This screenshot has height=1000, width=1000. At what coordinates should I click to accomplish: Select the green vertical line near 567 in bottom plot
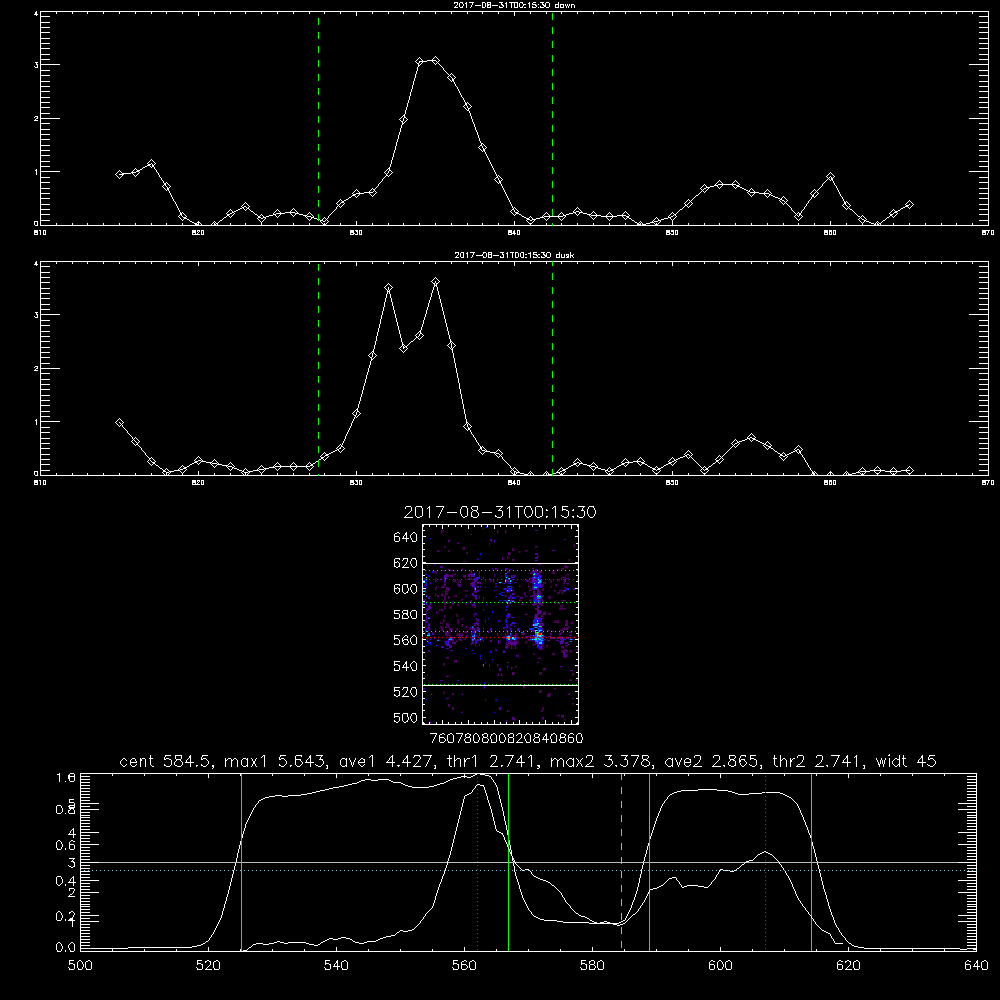pyautogui.click(x=508, y=861)
